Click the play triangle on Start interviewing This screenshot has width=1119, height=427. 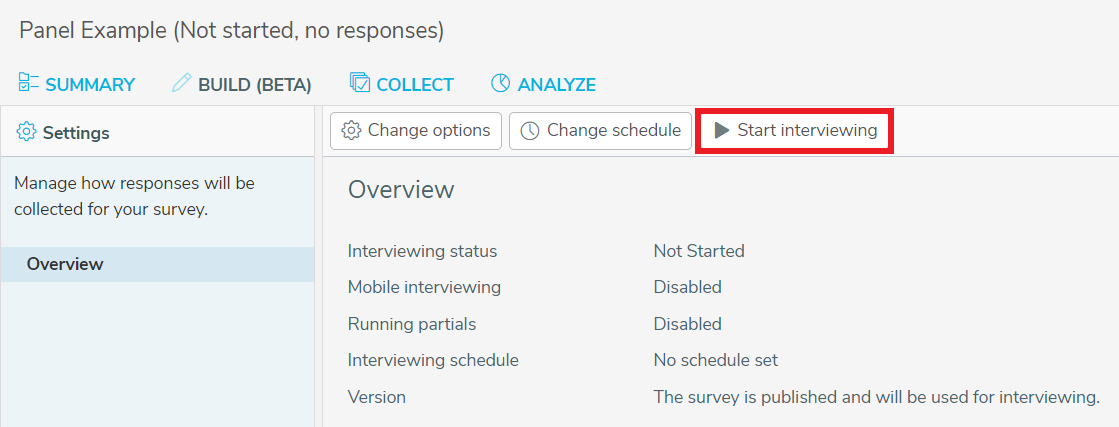pos(721,130)
